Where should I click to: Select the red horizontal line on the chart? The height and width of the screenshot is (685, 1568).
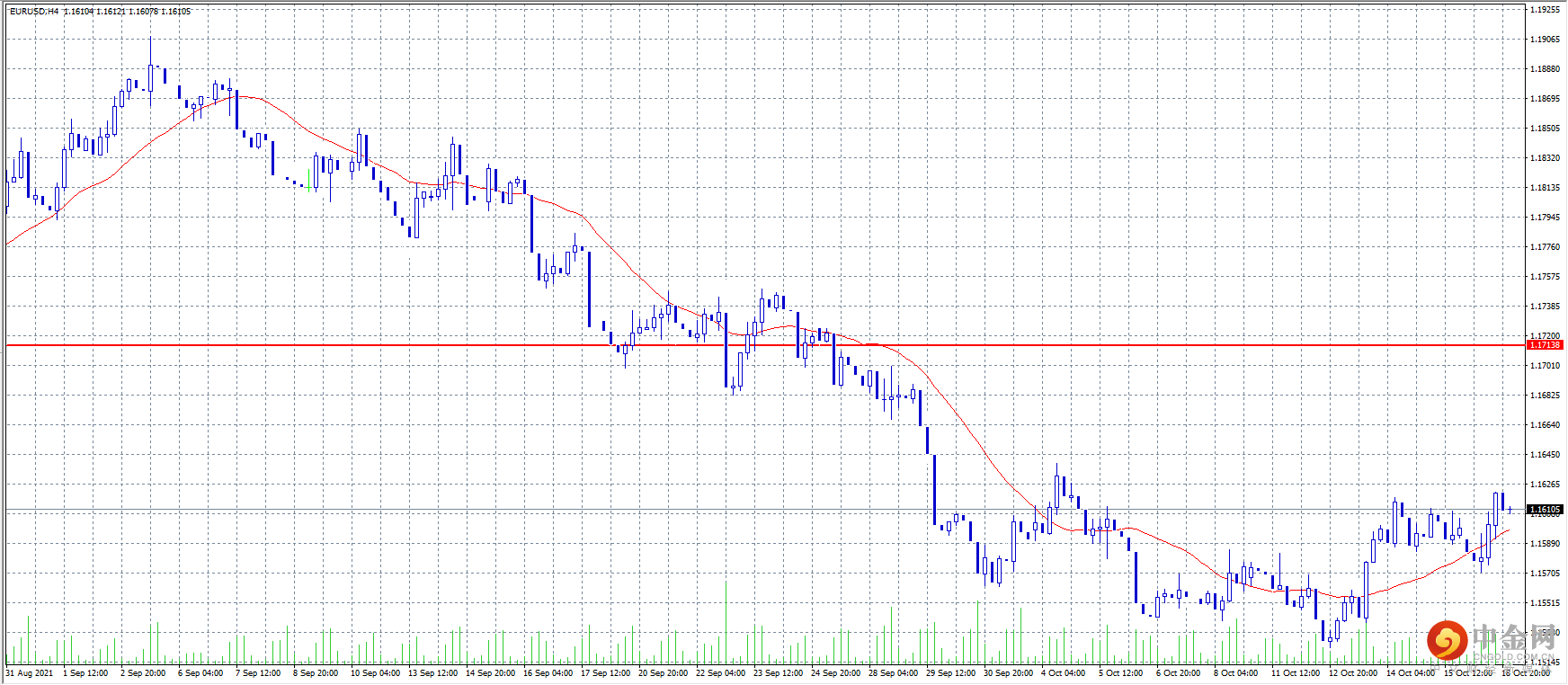click(766, 345)
